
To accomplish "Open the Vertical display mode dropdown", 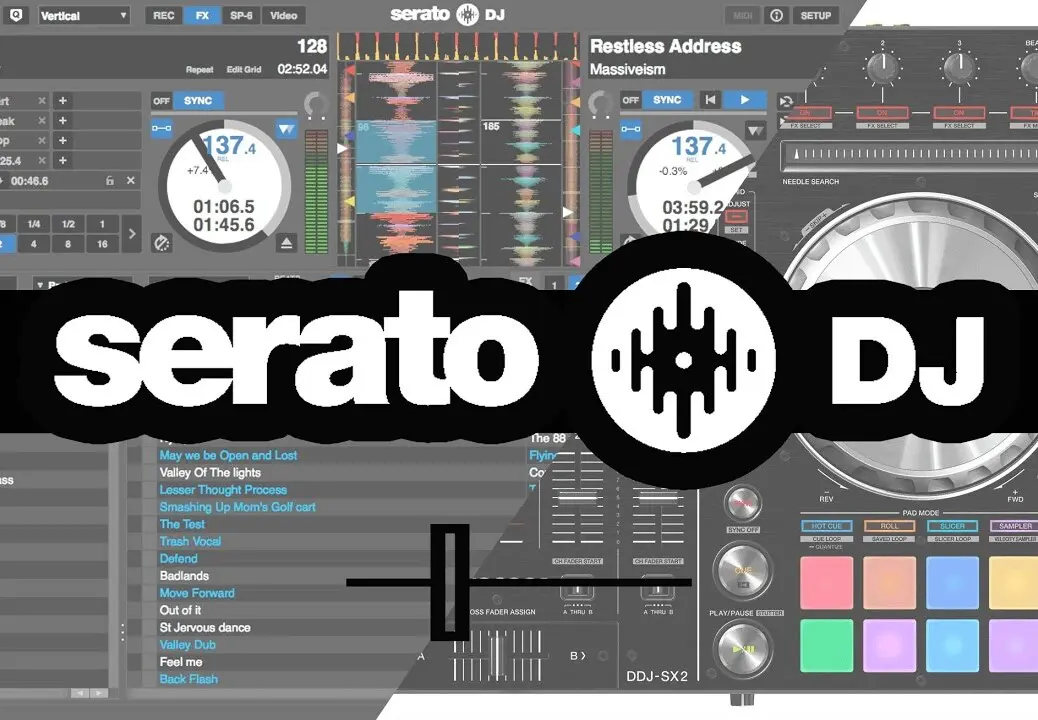I will (83, 15).
